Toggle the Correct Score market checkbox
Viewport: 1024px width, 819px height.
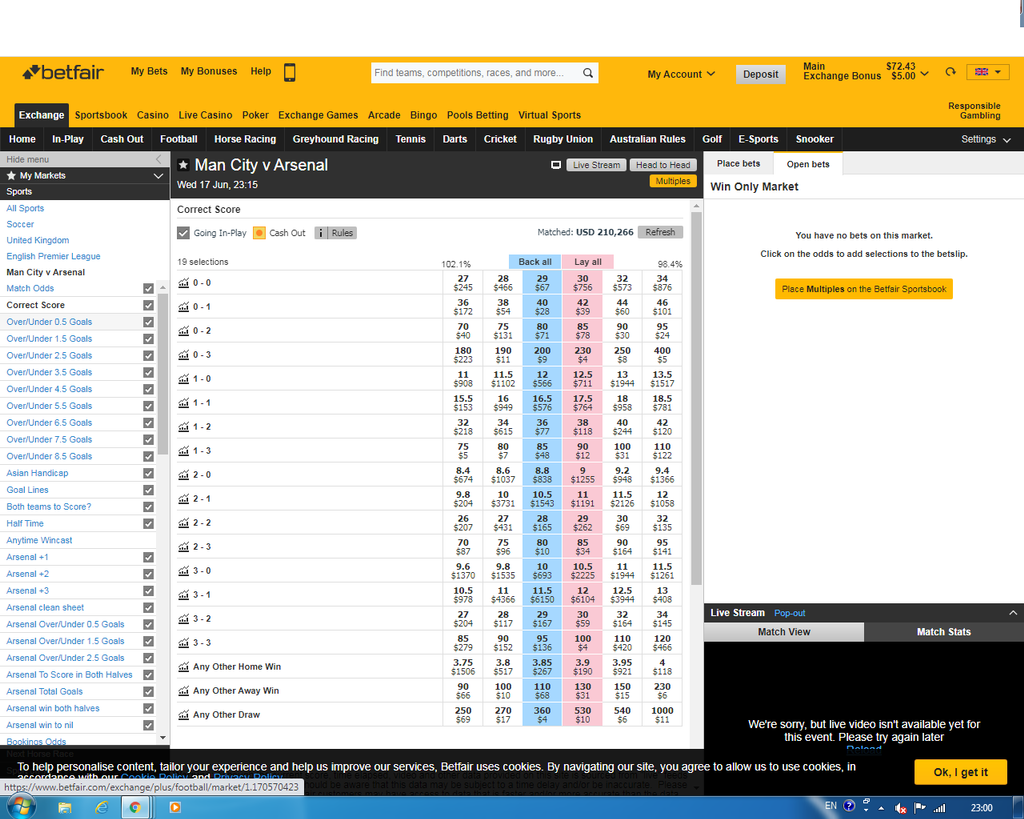tap(148, 306)
